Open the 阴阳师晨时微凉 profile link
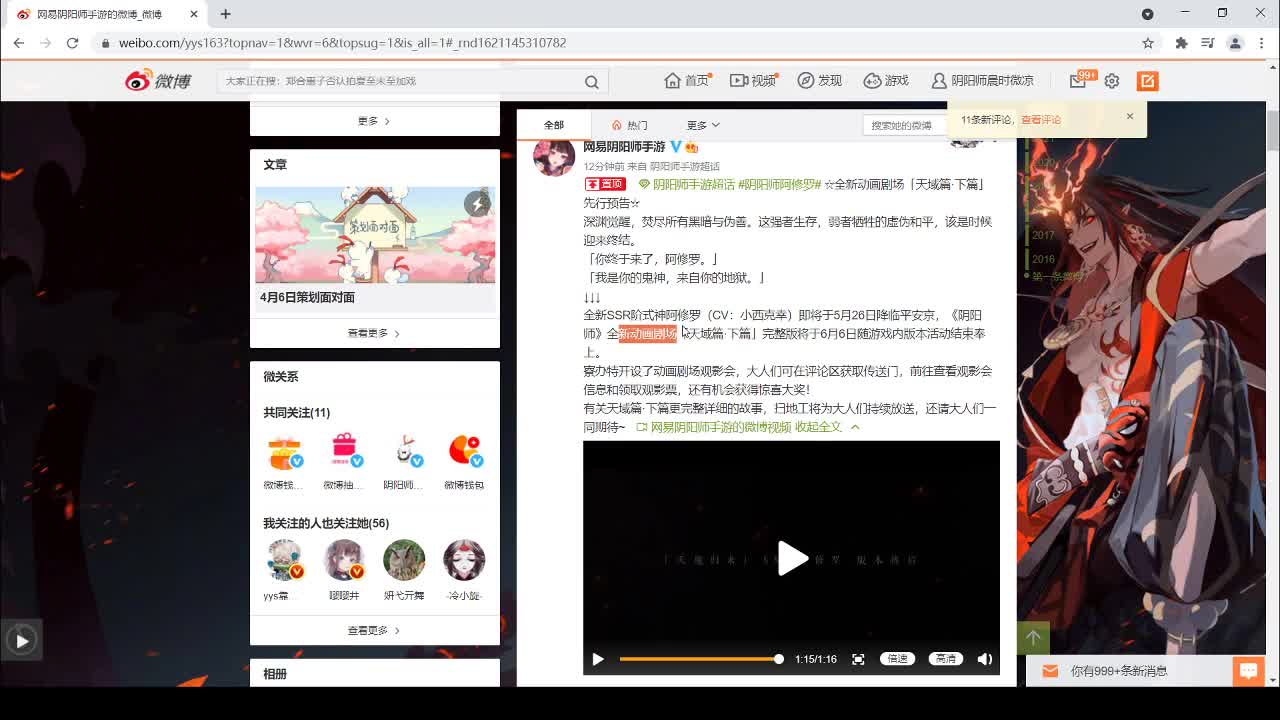 [982, 81]
